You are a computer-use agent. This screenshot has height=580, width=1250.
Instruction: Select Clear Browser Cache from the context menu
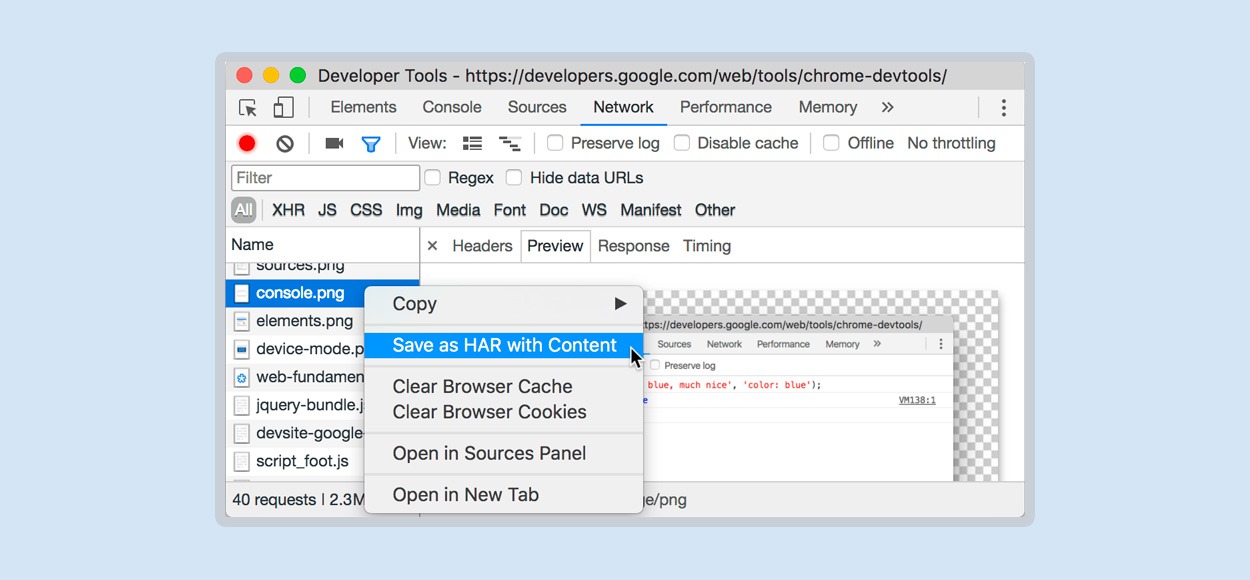tap(482, 386)
